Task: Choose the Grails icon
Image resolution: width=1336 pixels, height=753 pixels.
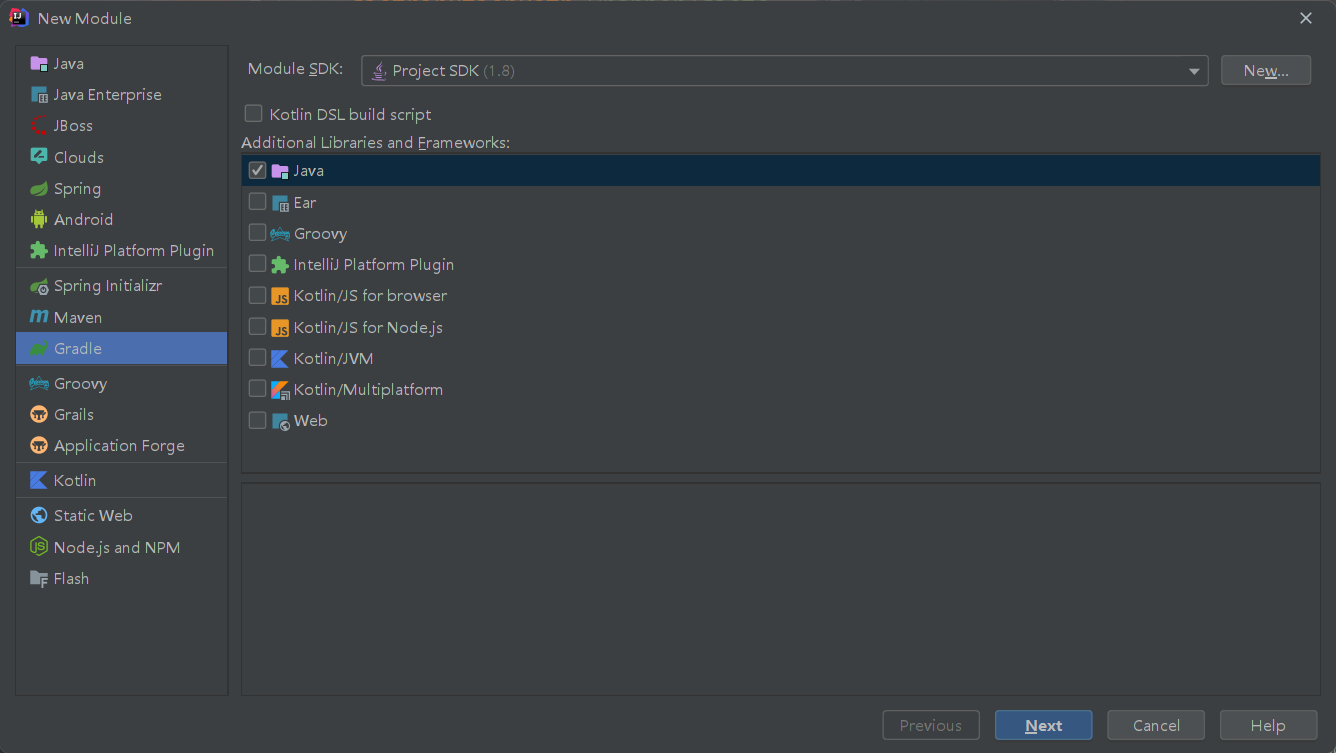Action: point(39,414)
